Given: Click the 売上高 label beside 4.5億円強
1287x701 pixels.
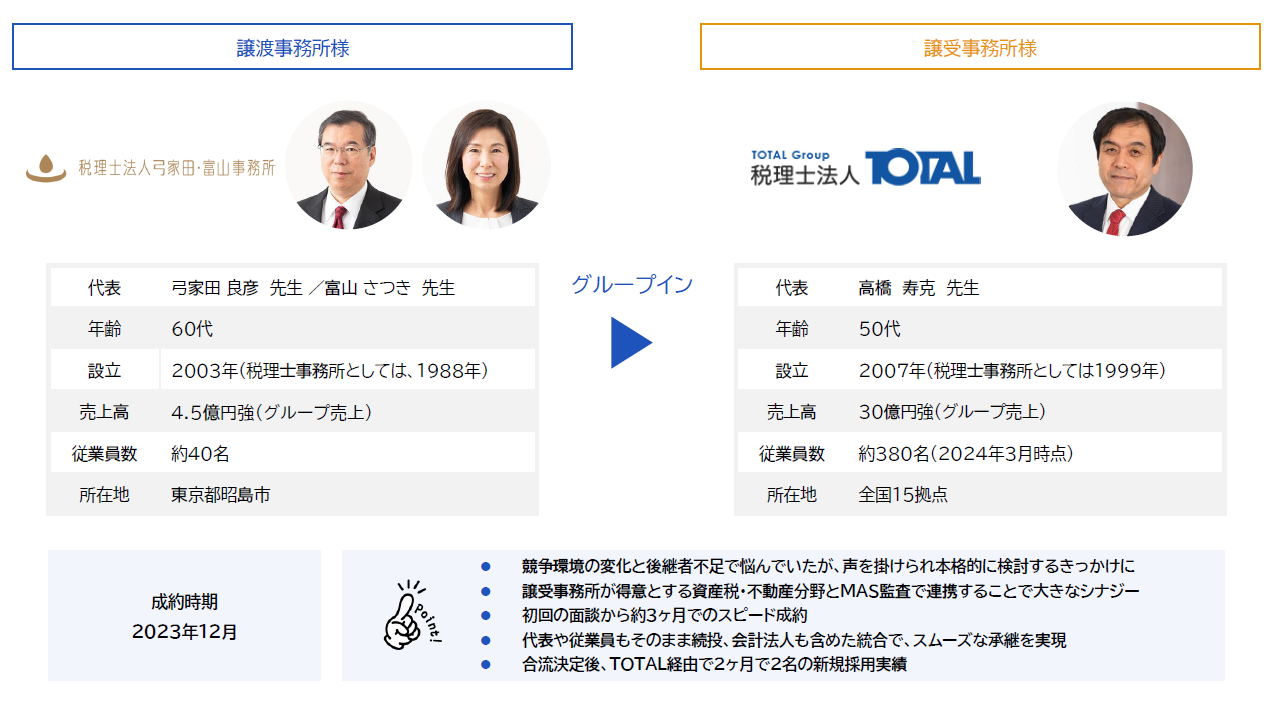Looking at the screenshot, I should (x=104, y=412).
